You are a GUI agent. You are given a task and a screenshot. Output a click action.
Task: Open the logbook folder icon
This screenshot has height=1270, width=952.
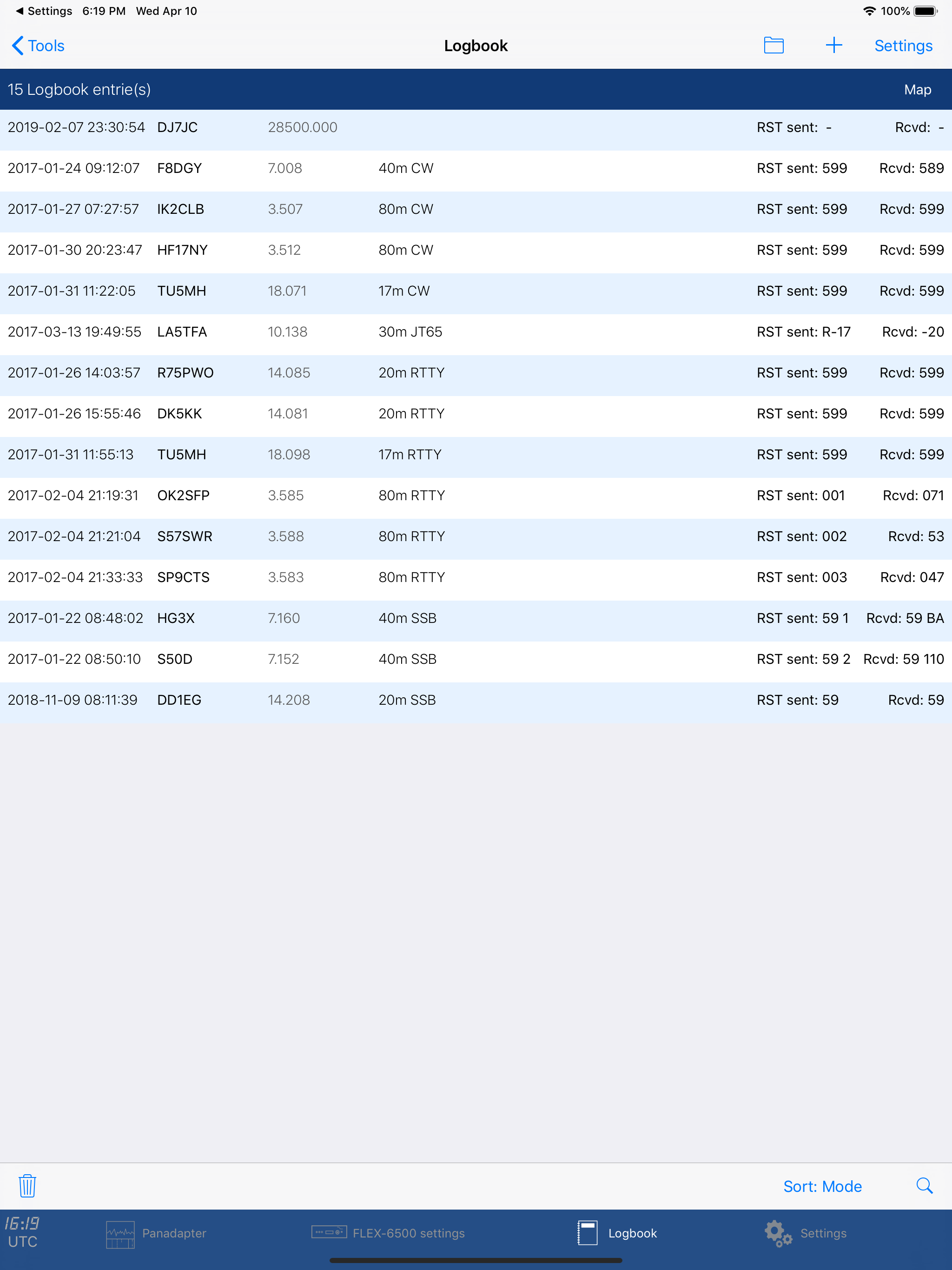coord(773,46)
